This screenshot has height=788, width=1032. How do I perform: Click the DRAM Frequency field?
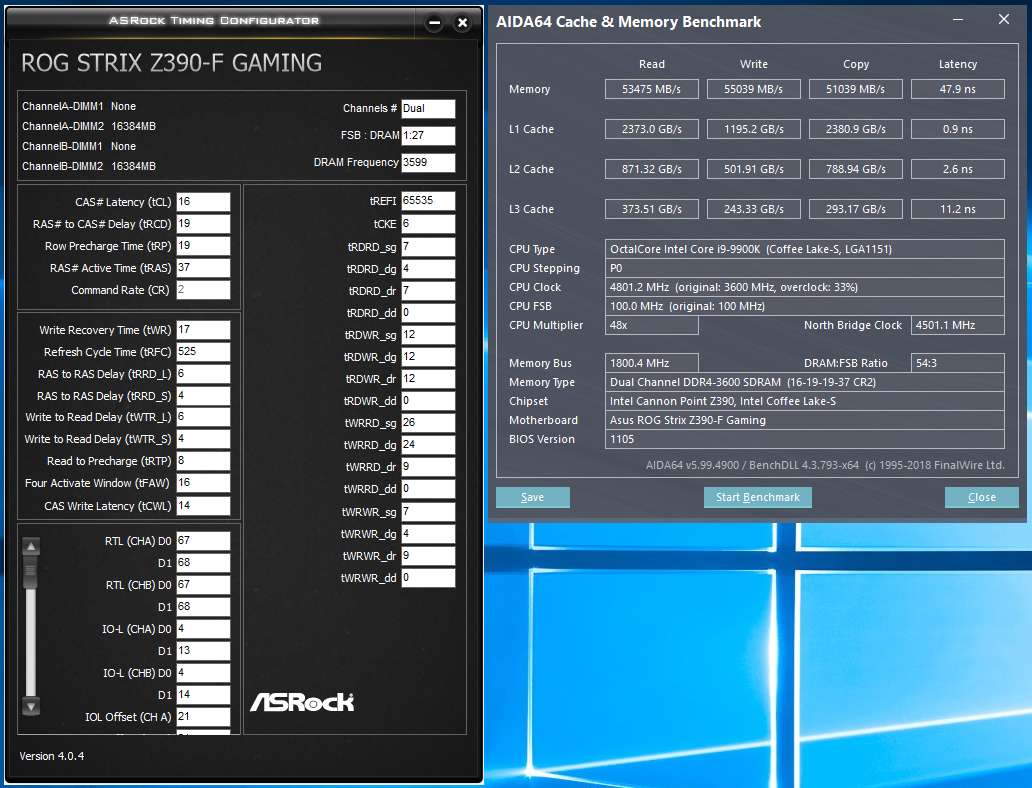pos(428,162)
